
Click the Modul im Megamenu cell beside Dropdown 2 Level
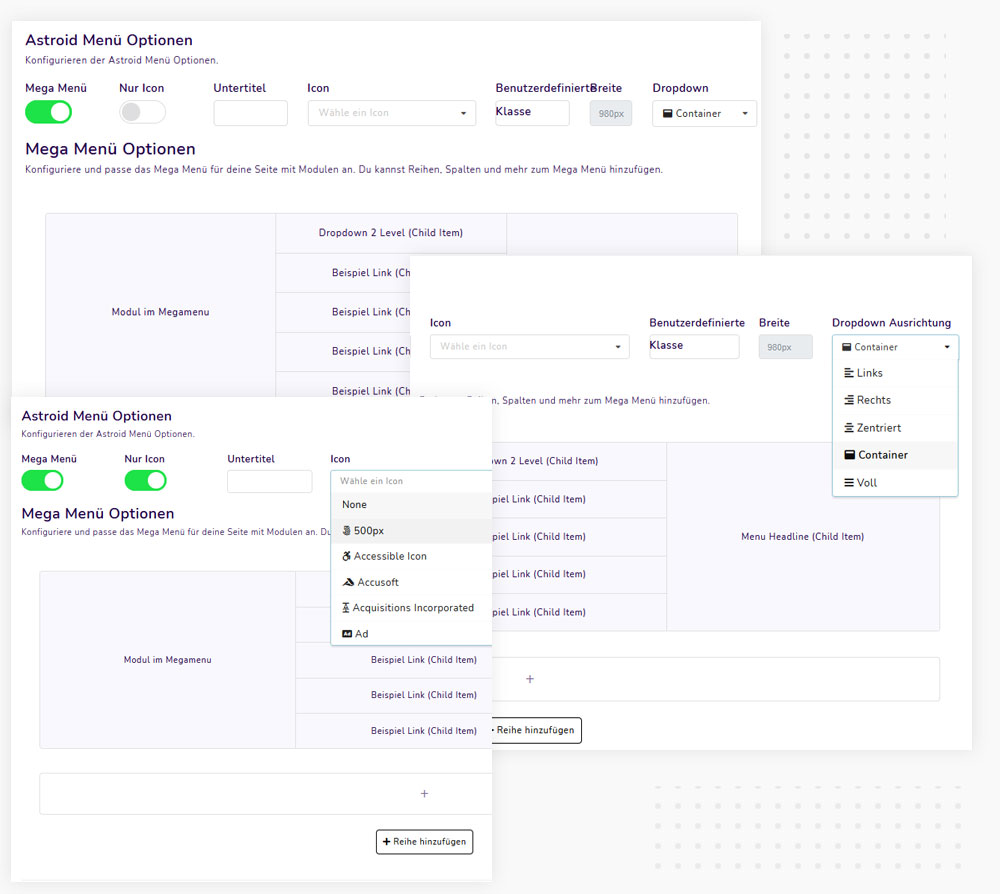click(x=160, y=312)
